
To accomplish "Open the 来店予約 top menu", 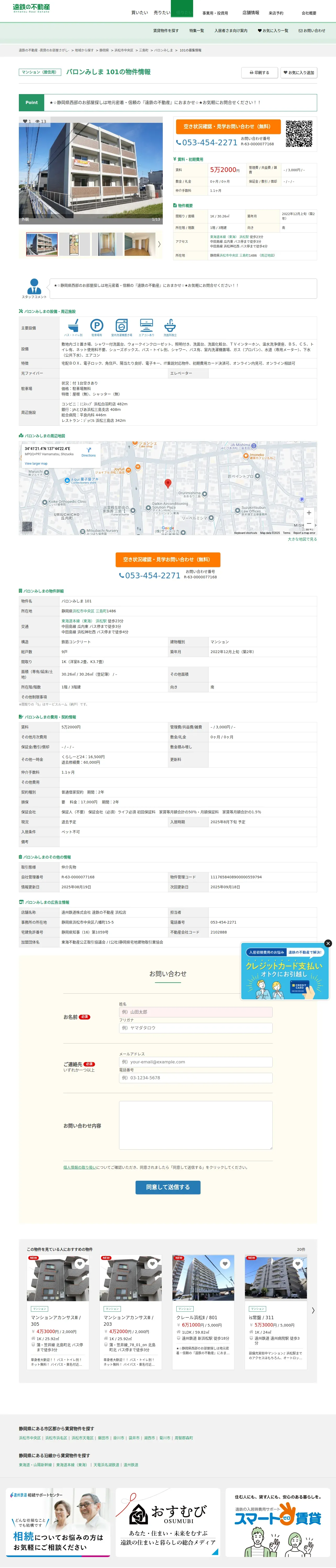I will click(276, 13).
